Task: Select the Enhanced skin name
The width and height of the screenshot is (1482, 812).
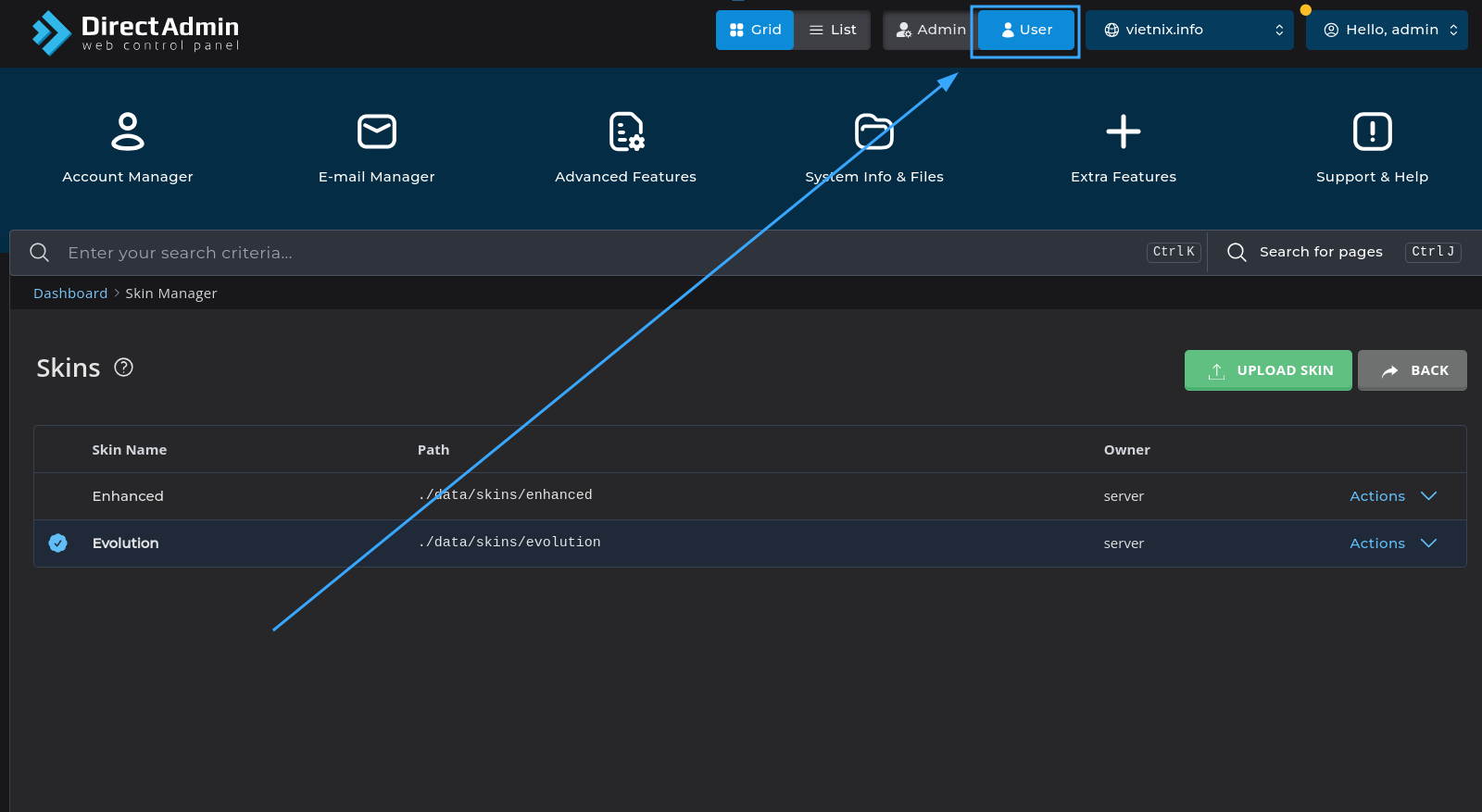Action: pos(128,496)
